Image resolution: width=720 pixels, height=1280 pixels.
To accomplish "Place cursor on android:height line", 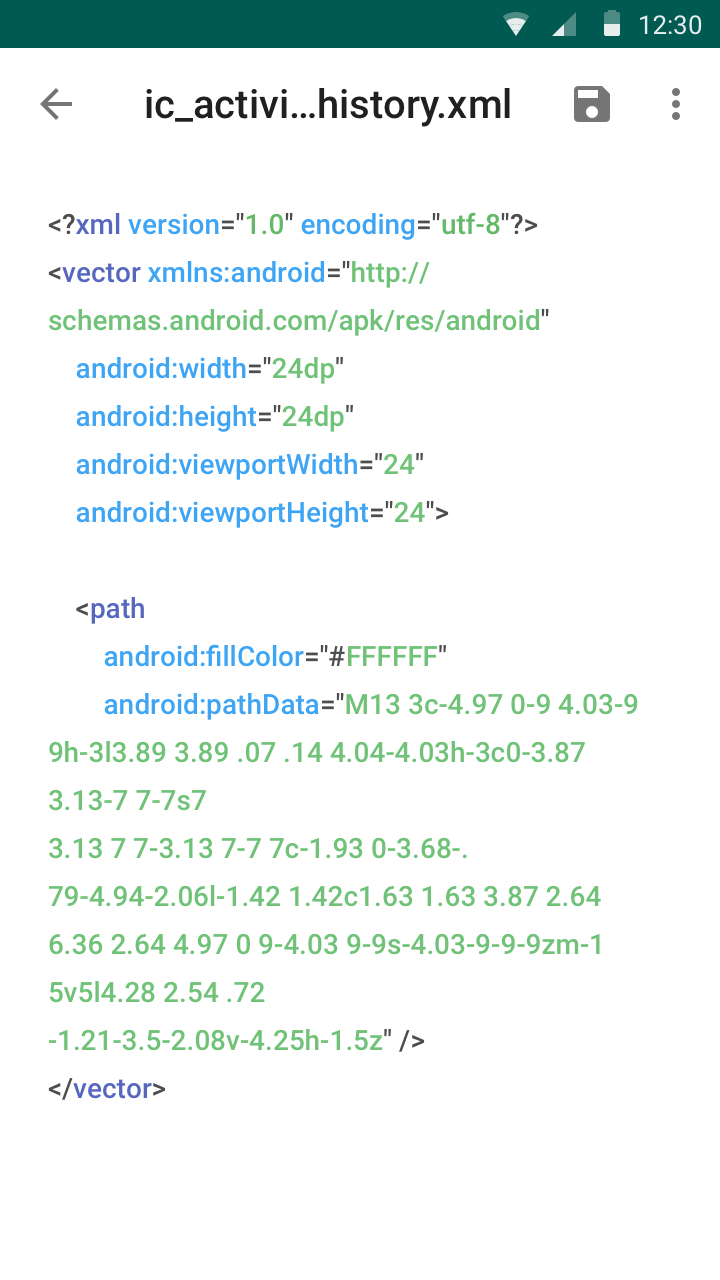I will 167,417.
